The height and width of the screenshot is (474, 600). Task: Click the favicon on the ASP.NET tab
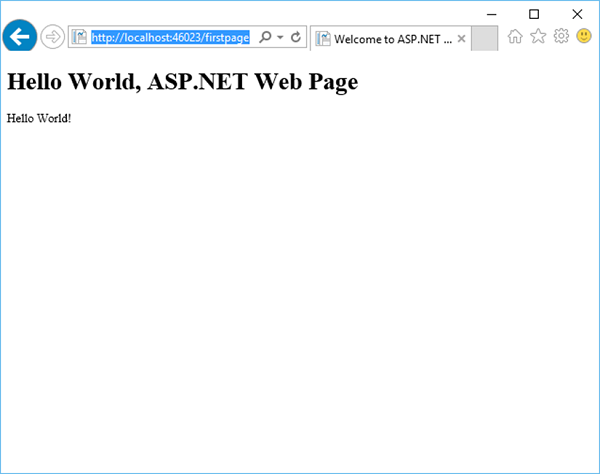(x=323, y=39)
